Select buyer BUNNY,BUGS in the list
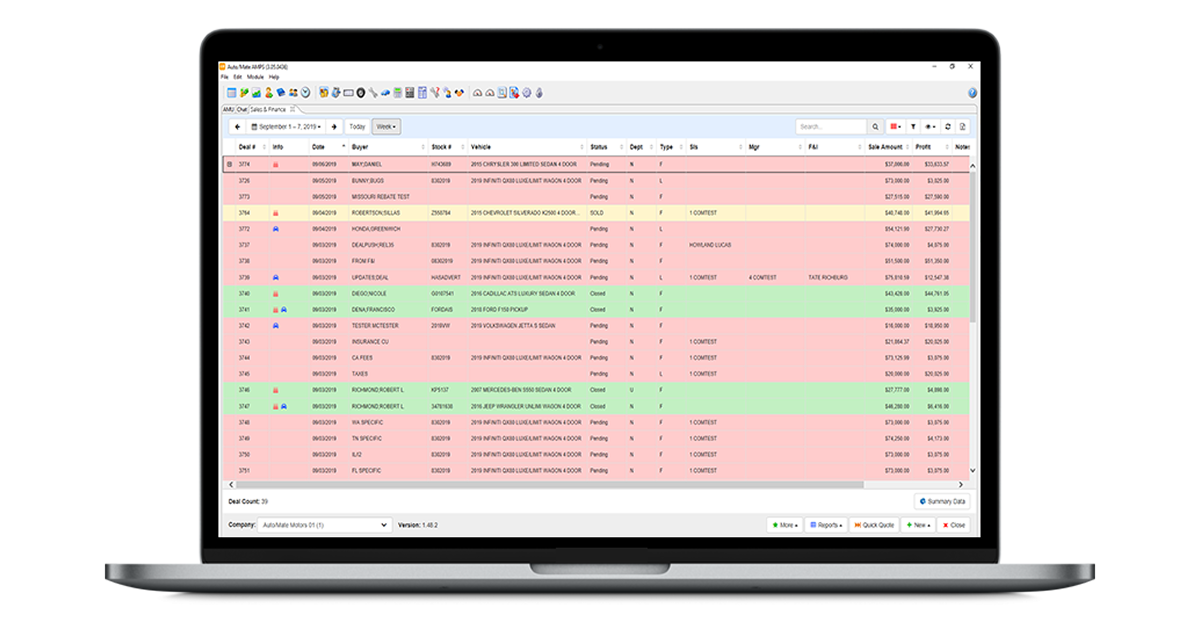Screen dimensions: 1200x630 (x=367, y=180)
